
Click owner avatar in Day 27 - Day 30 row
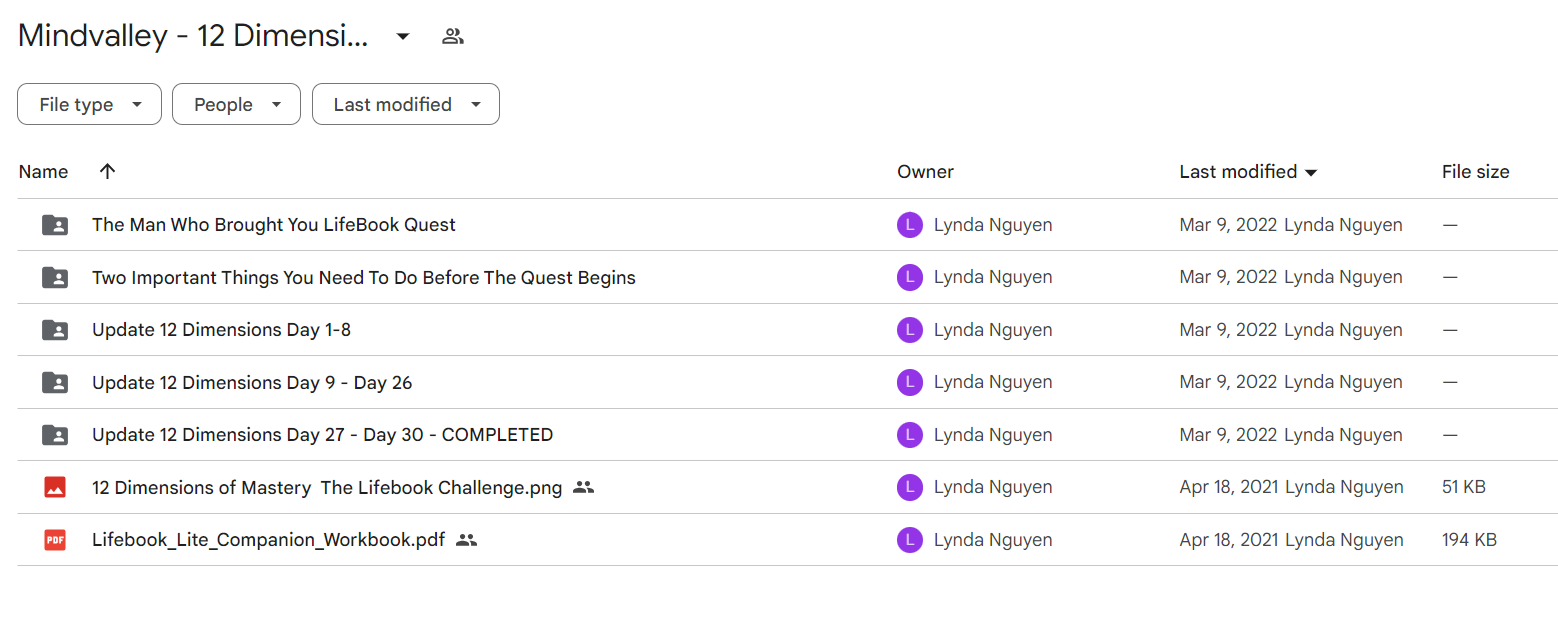[x=909, y=435]
